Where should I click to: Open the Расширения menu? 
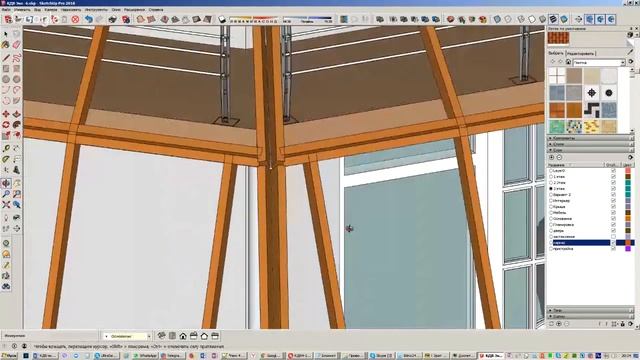tap(134, 9)
